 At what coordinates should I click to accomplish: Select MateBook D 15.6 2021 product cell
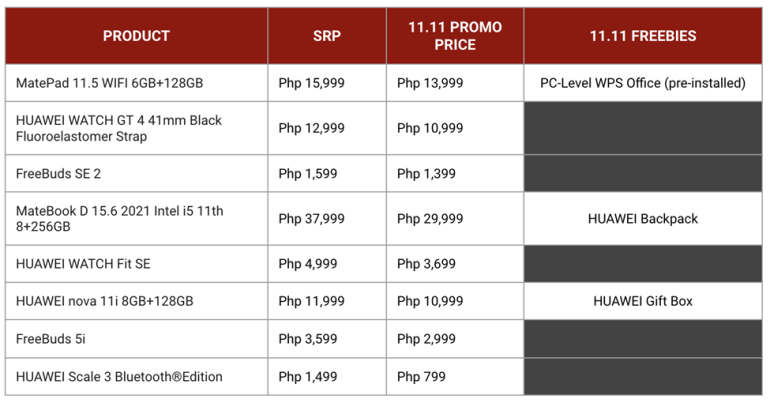click(x=137, y=218)
